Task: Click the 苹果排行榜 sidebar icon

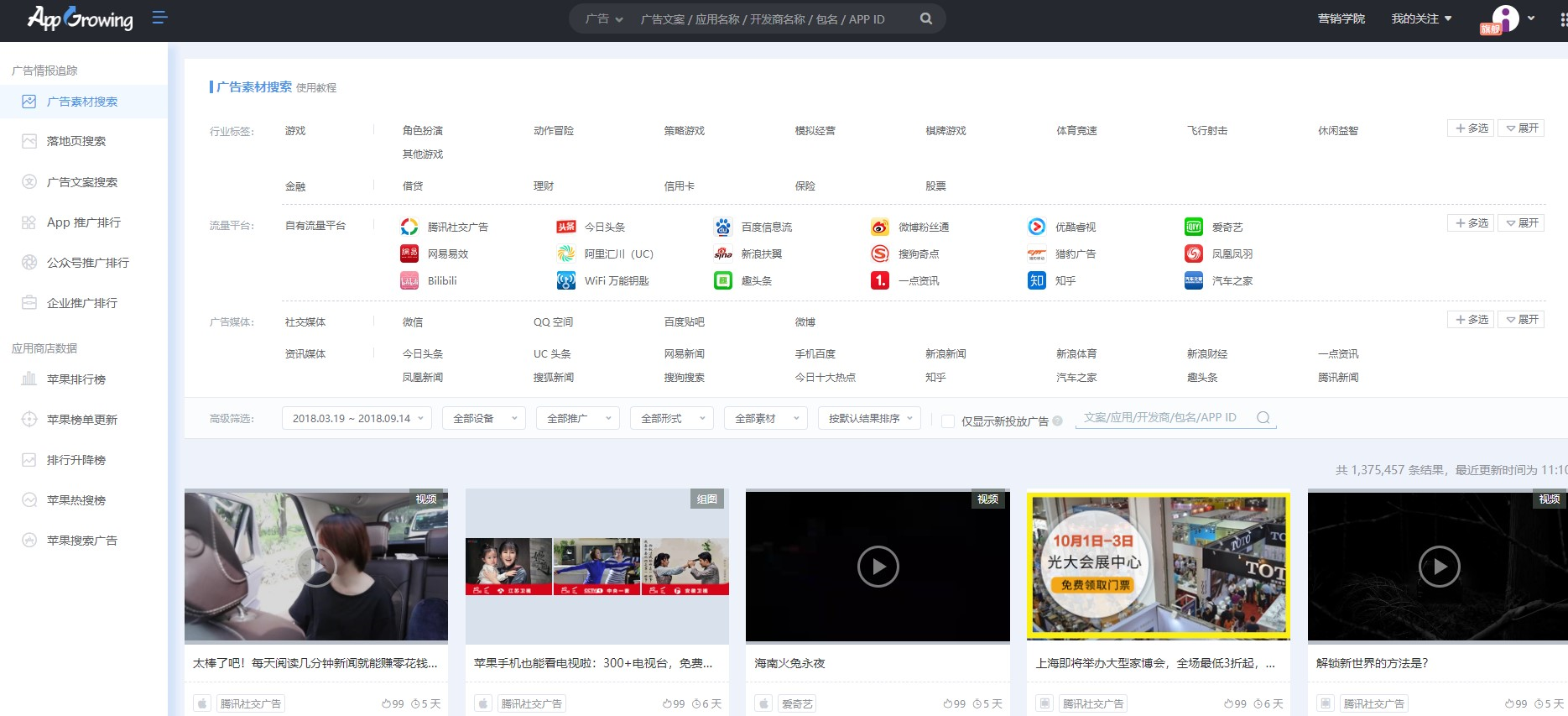Action: coord(29,379)
